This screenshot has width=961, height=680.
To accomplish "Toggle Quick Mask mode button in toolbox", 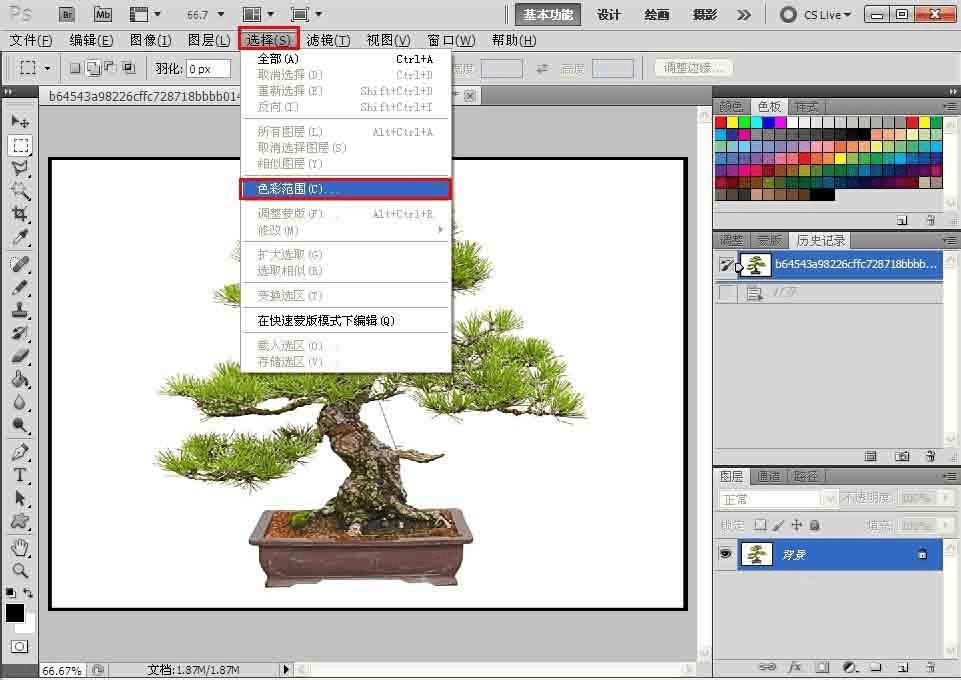I will click(19, 647).
